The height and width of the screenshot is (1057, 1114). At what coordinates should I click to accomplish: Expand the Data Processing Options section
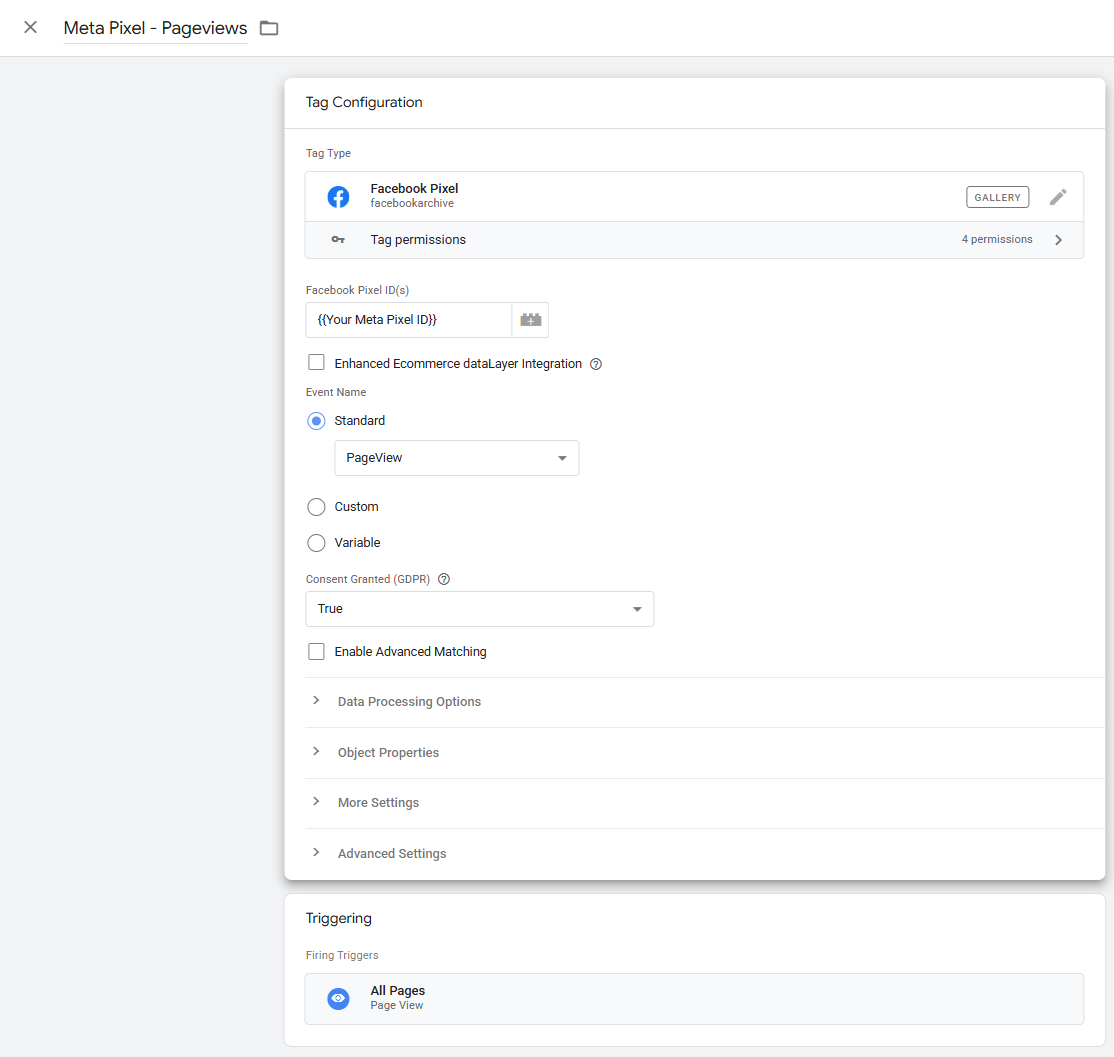point(409,702)
